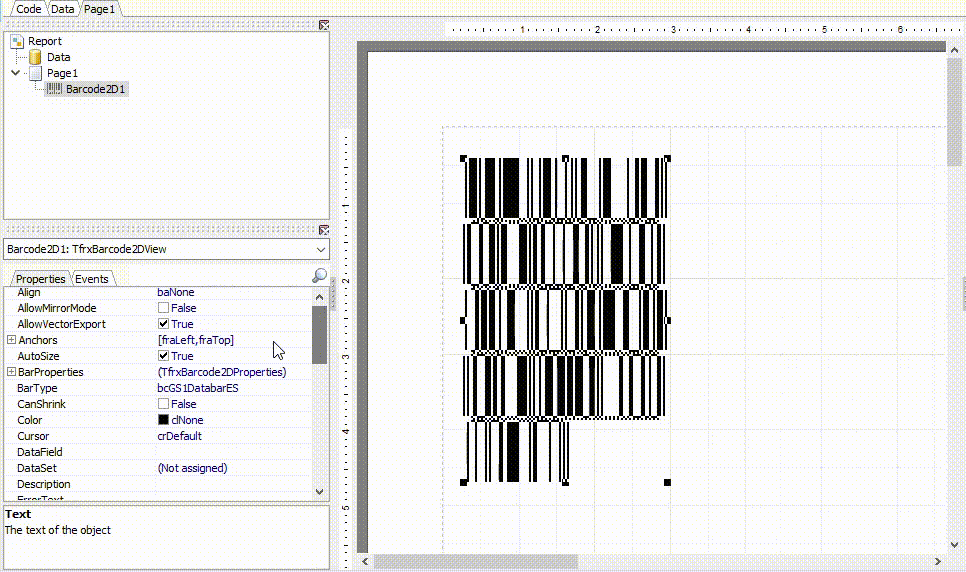Click the black Color swatch clNone
Image resolution: width=966 pixels, height=572 pixels.
(x=163, y=420)
